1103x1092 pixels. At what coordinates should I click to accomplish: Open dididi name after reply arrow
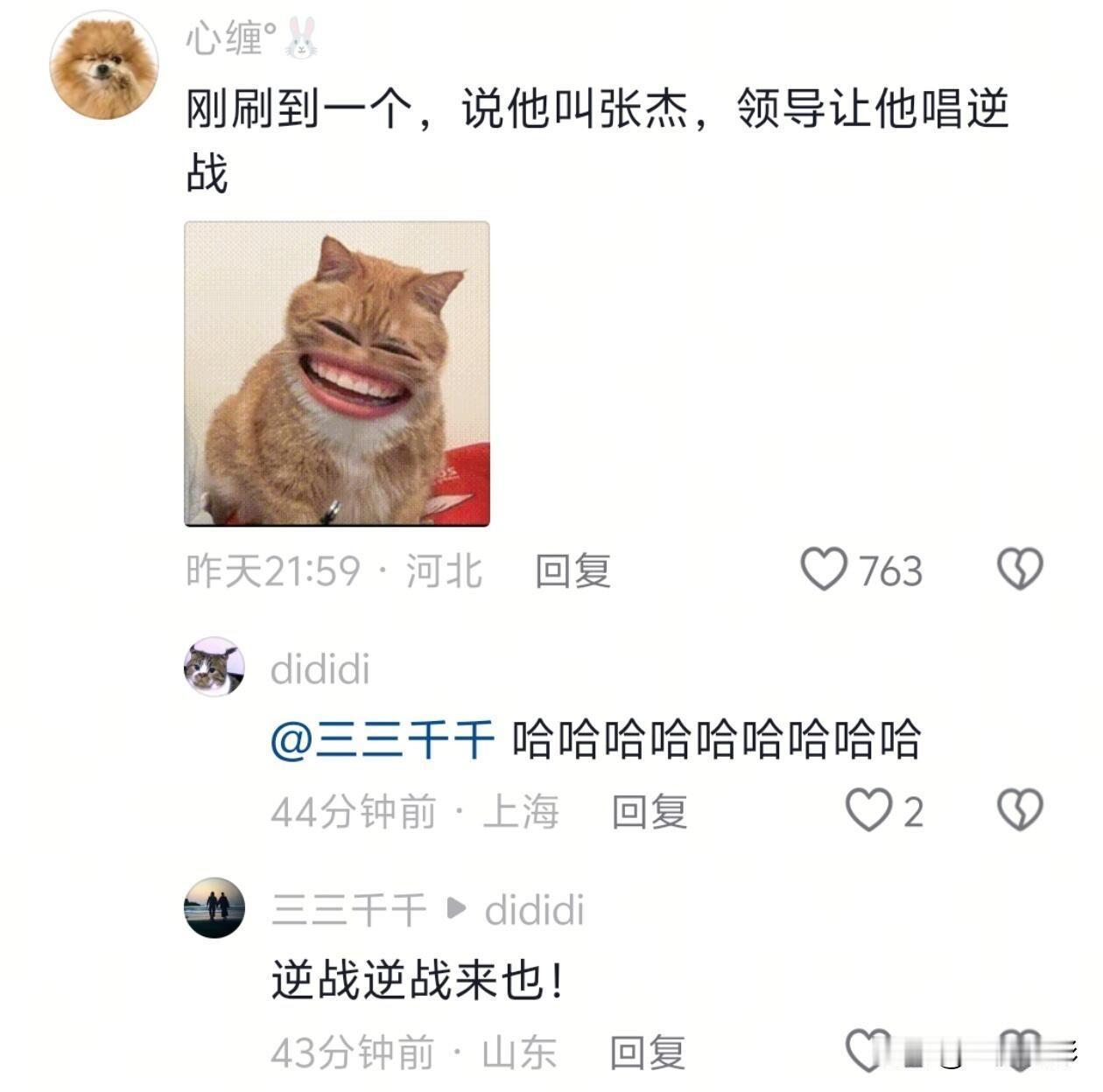pyautogui.click(x=535, y=910)
